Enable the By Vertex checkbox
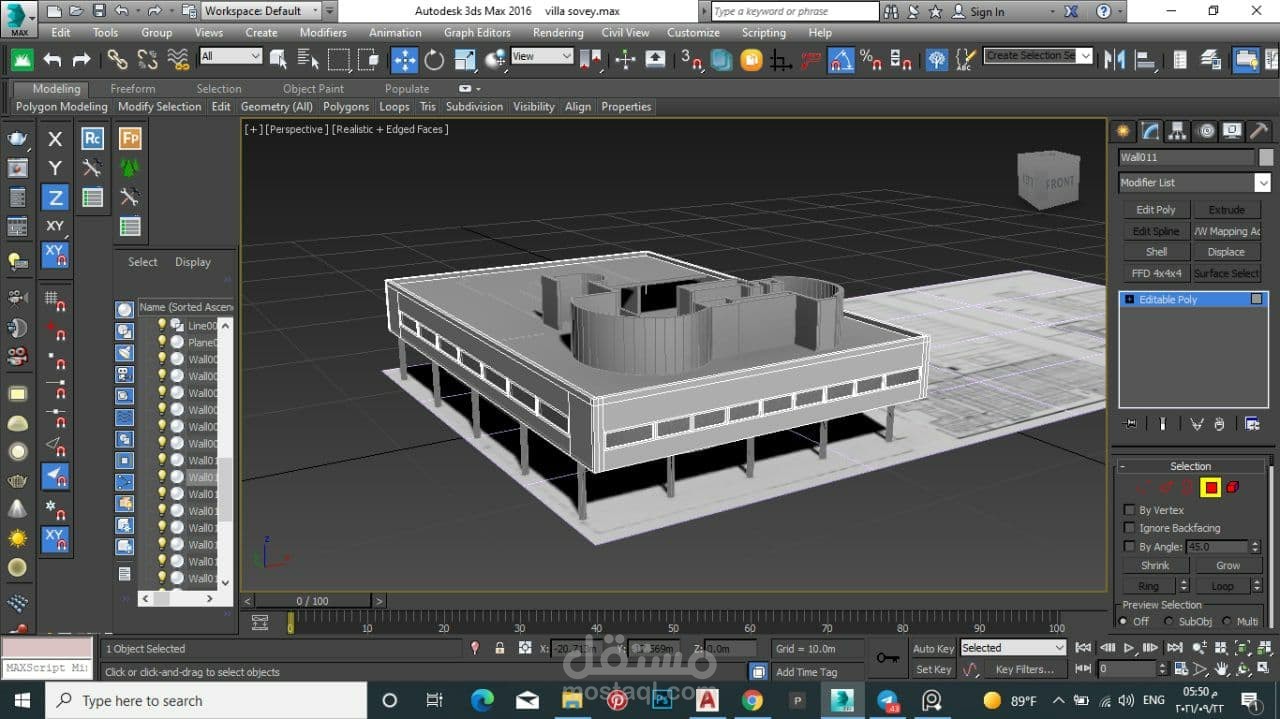This screenshot has height=719, width=1280. pyautogui.click(x=1130, y=510)
